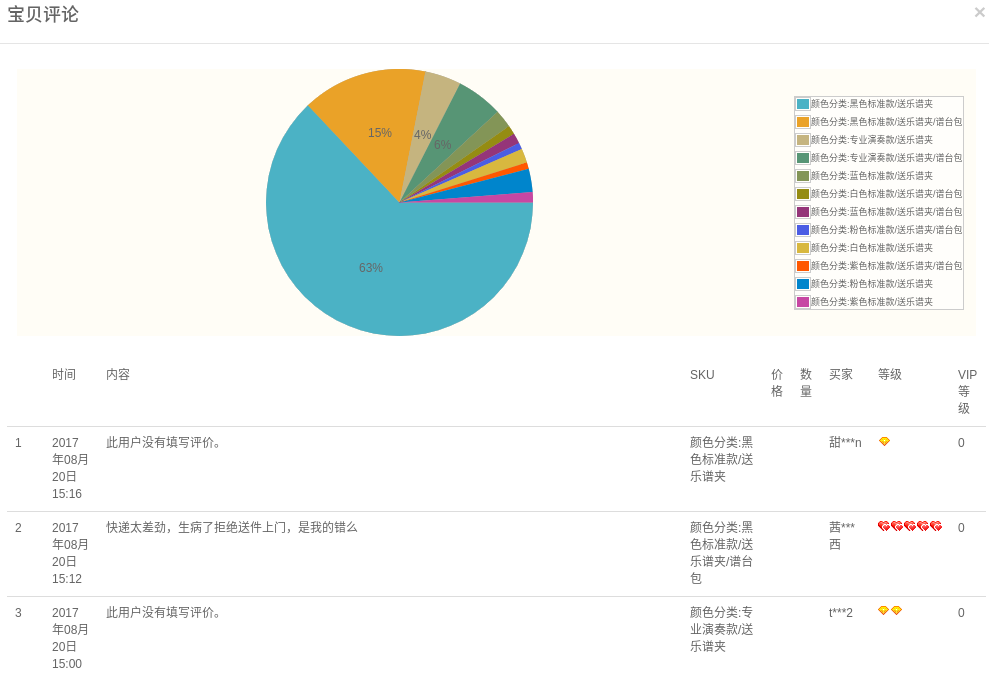Viewport: 989px width, 678px height.
Task: Click the 63% teal pie slice
Action: [371, 267]
